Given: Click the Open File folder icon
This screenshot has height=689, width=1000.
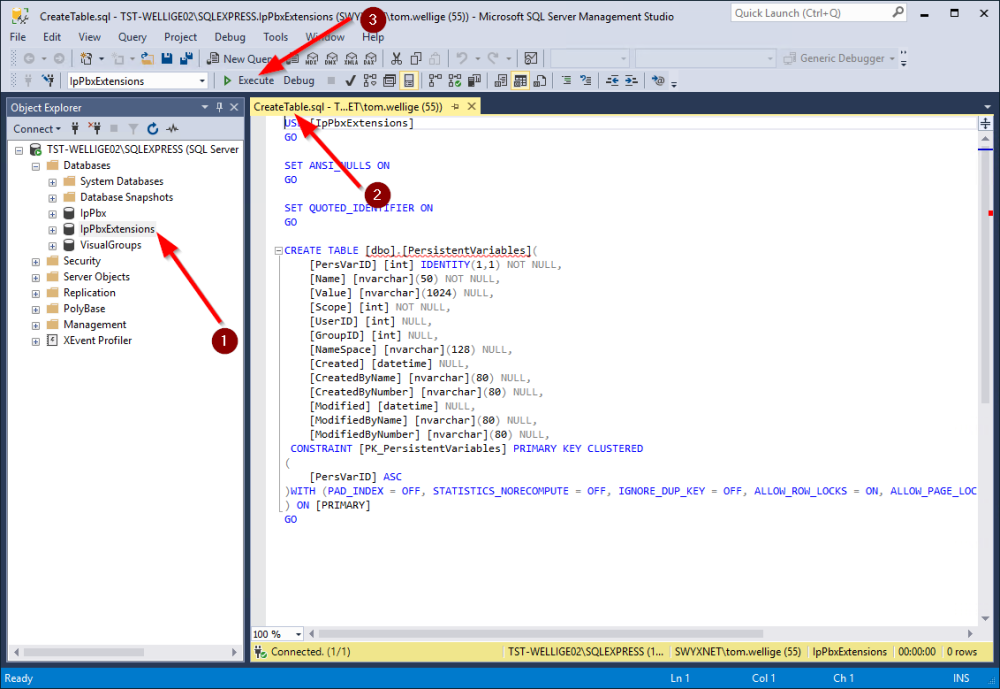Looking at the screenshot, I should pyautogui.click(x=147, y=59).
